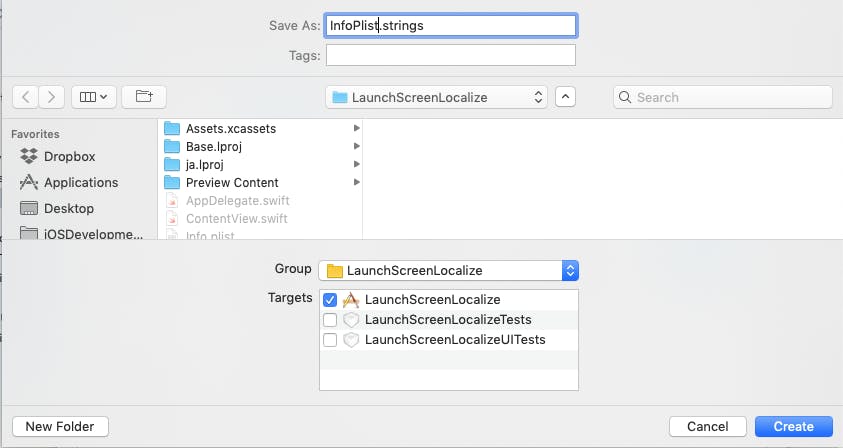Image resolution: width=843 pixels, height=448 pixels.
Task: Click the Dropbox logo icon
Action: coord(28,156)
